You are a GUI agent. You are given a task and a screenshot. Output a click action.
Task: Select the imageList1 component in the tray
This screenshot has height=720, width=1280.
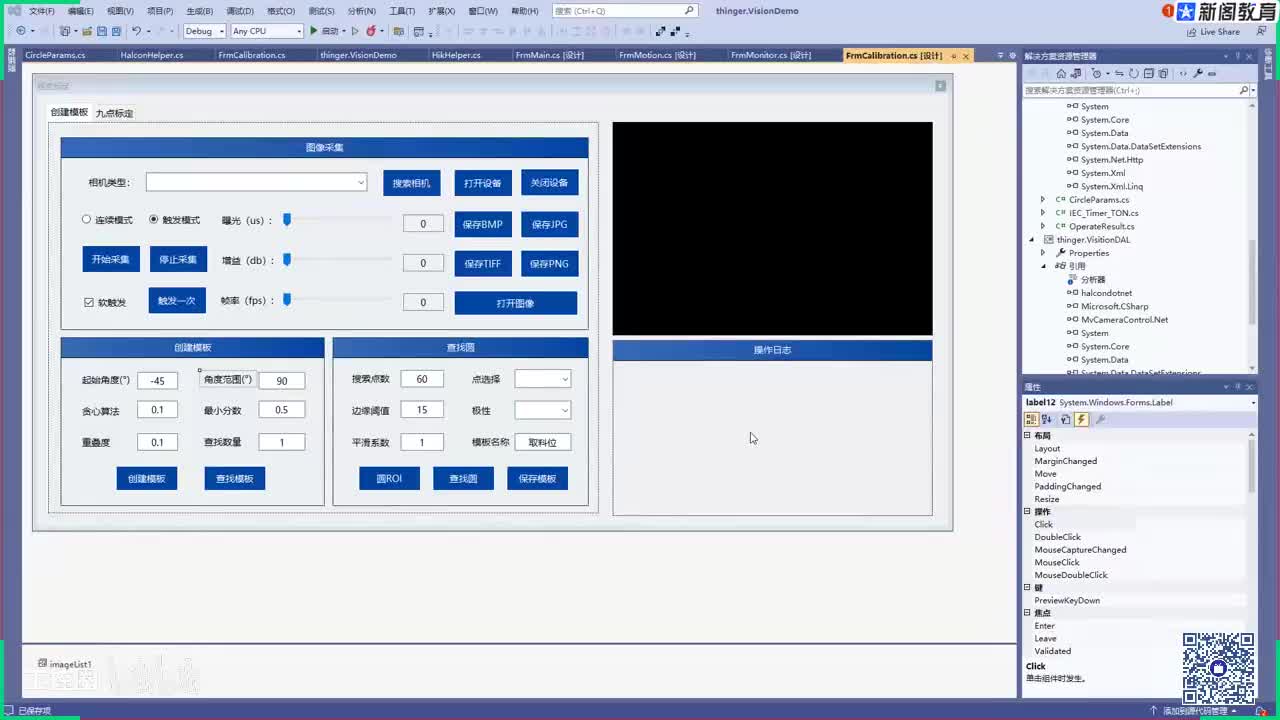[65, 664]
